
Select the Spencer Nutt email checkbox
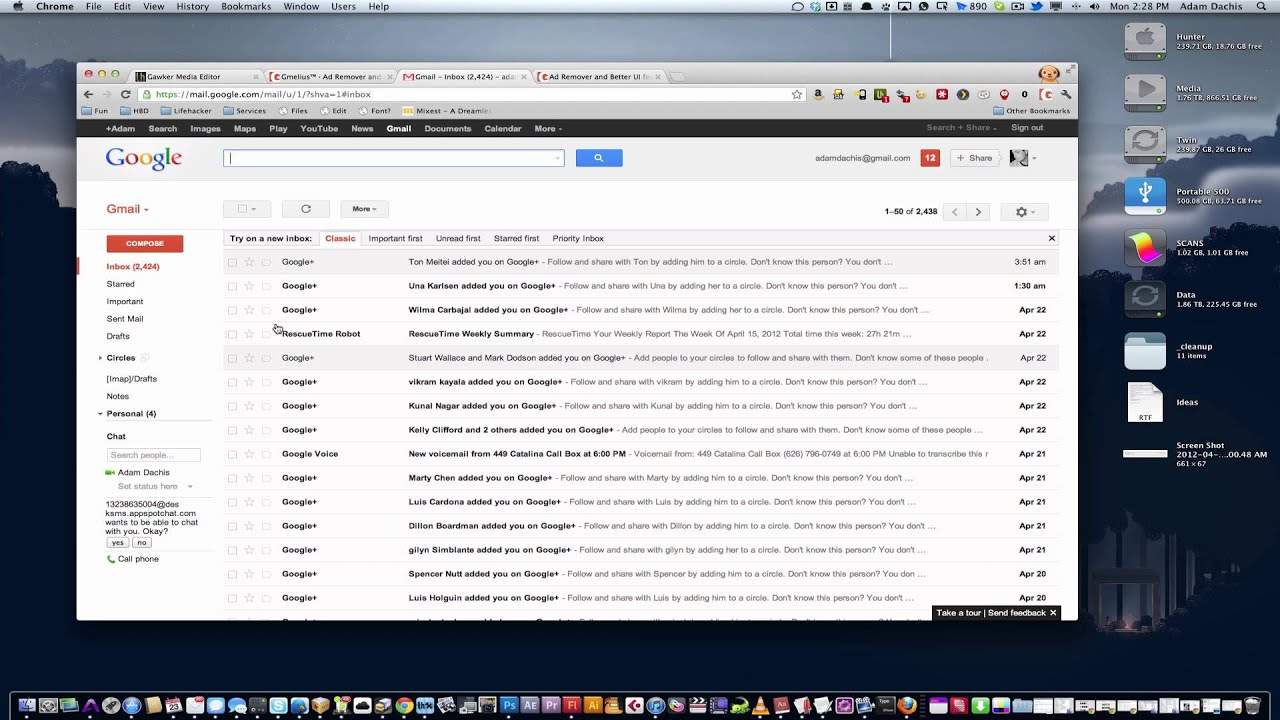[232, 574]
